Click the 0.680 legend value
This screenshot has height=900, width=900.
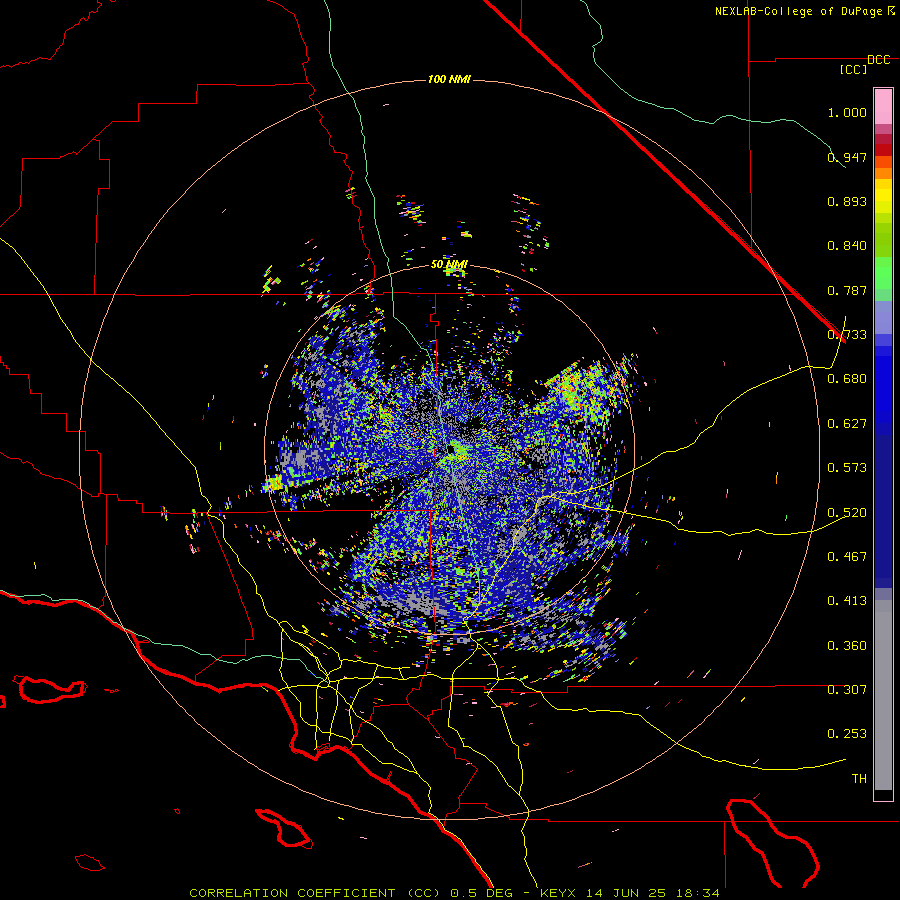[847, 379]
